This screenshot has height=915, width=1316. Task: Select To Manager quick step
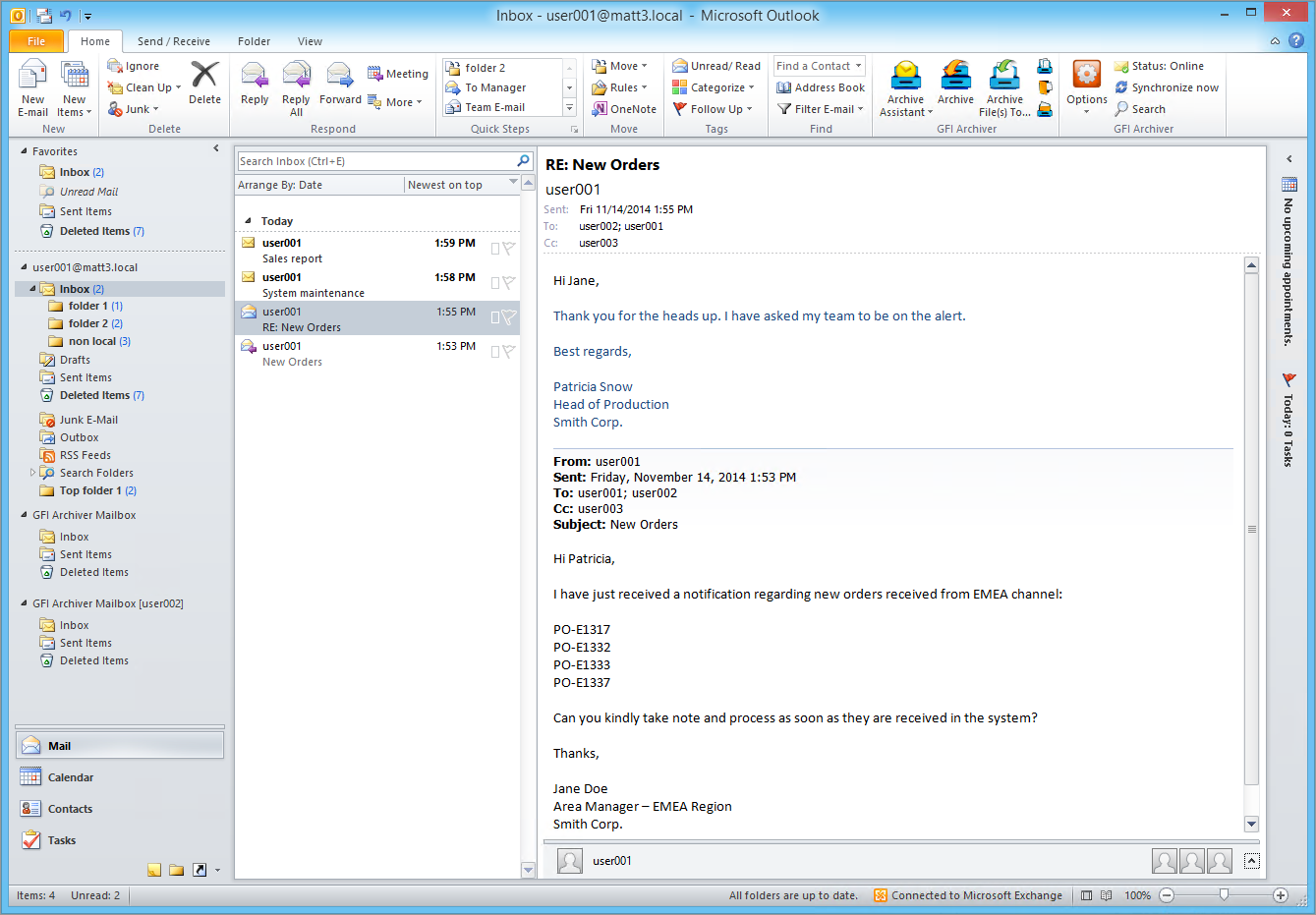tap(502, 87)
